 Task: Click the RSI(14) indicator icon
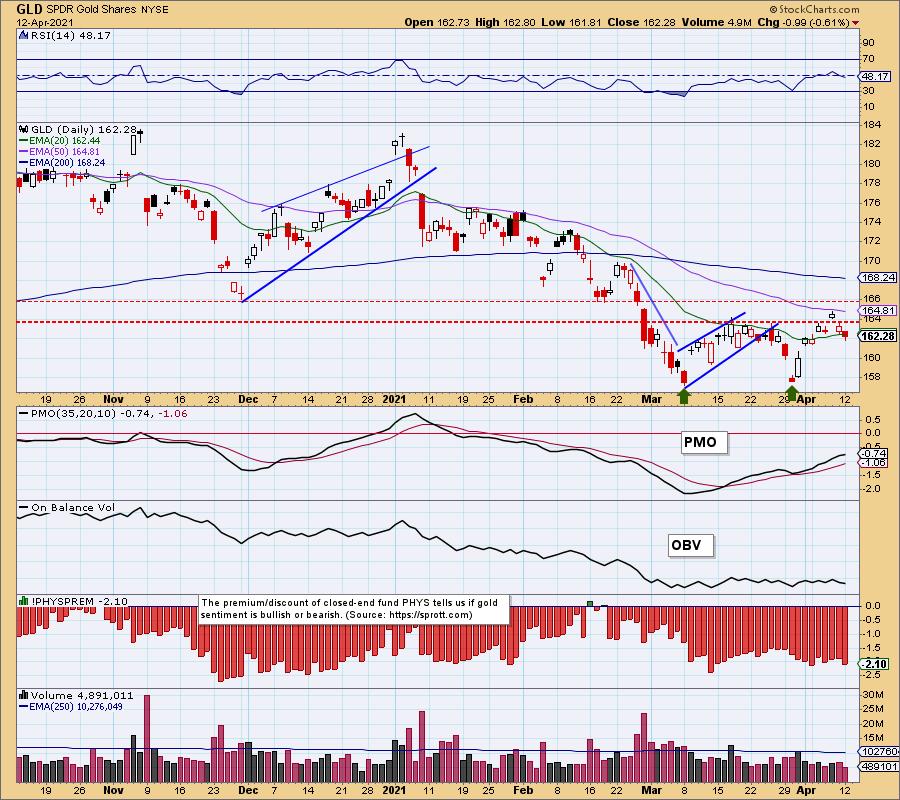(x=23, y=35)
